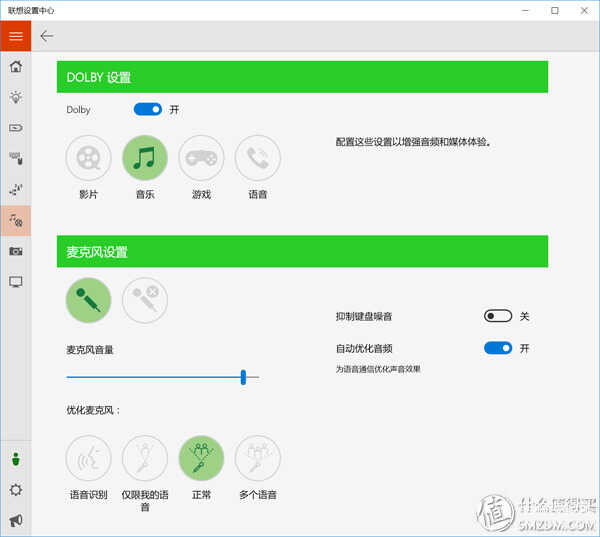
Task: Turn off 自动优化音频 switch
Action: pos(498,348)
